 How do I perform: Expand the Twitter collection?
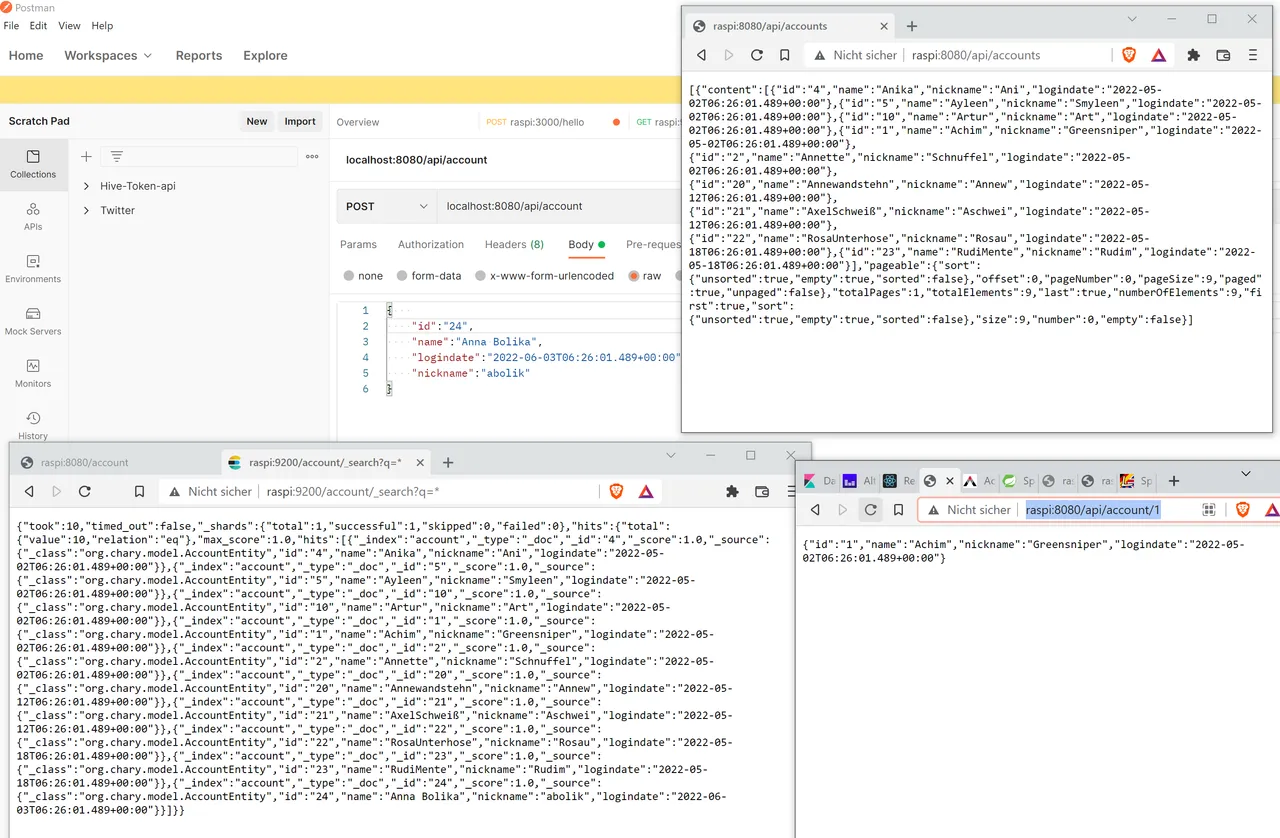[86, 210]
